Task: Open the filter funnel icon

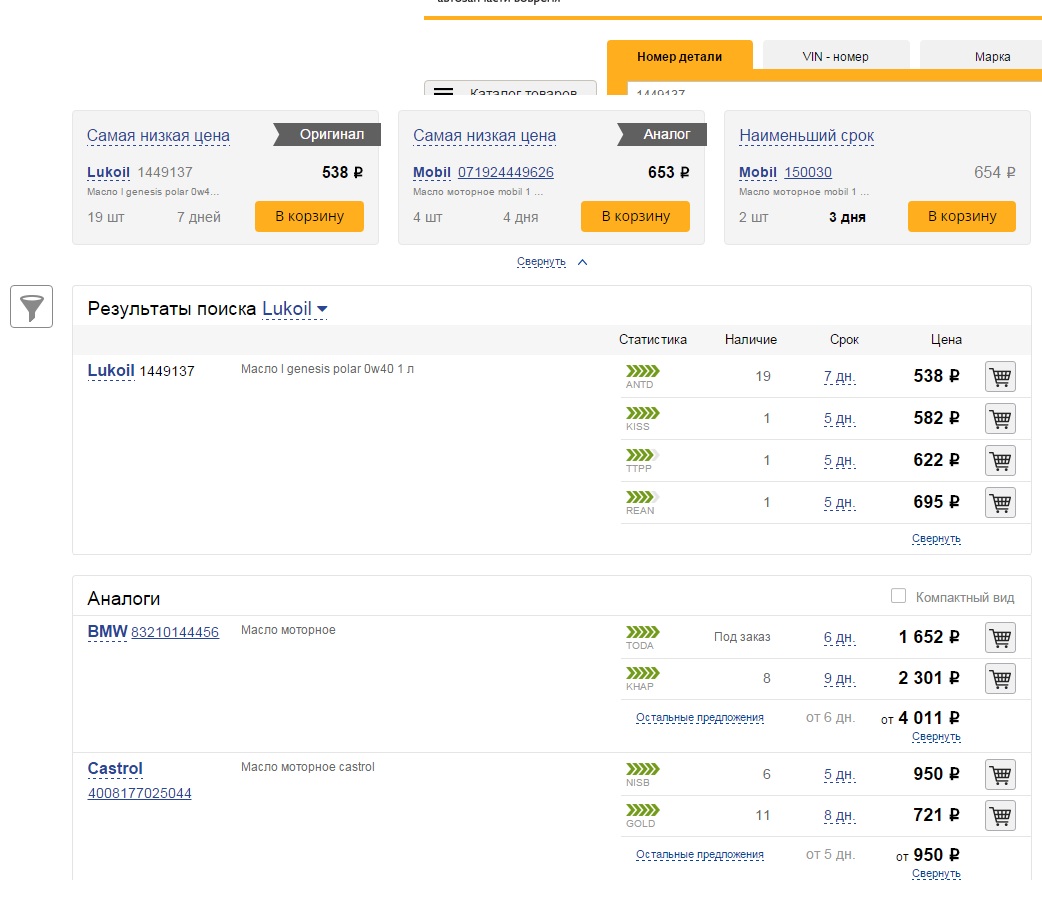Action: (31, 306)
